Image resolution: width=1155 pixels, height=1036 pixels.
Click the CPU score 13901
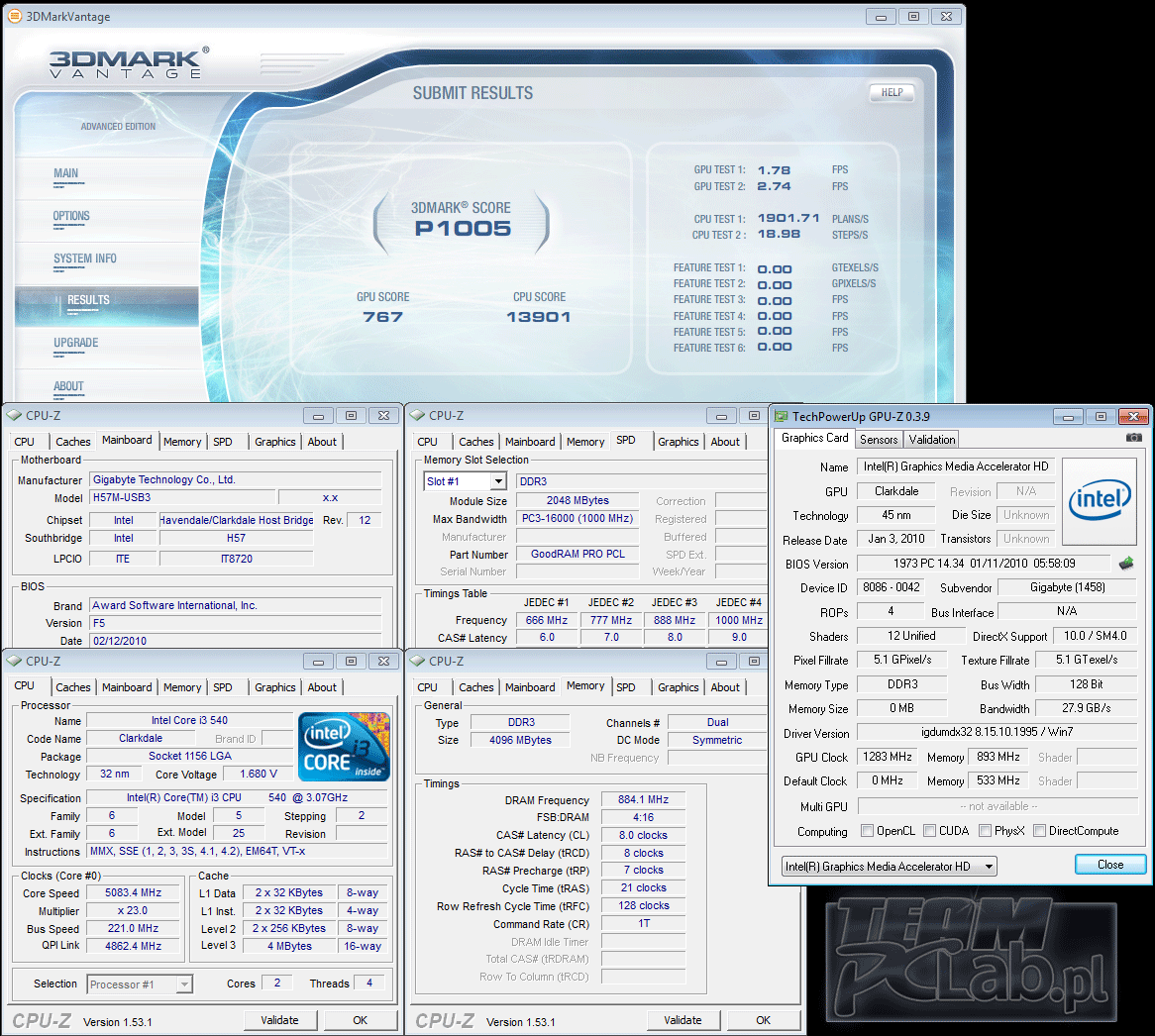pyautogui.click(x=539, y=317)
